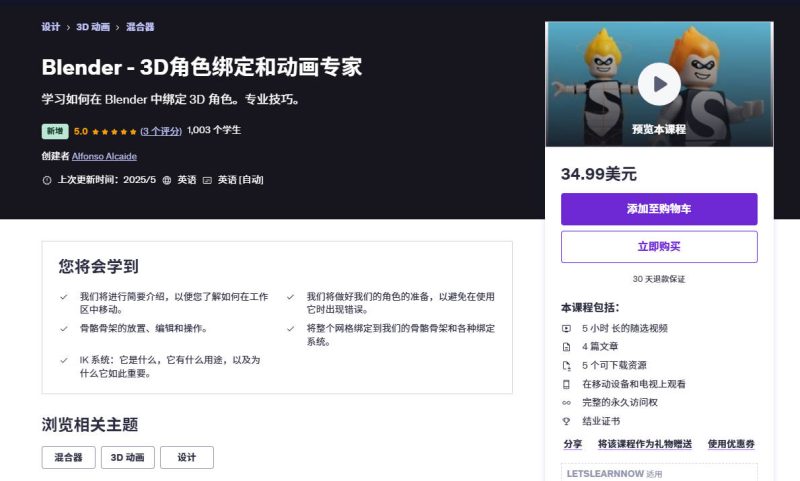
Task: Open the 3D 动画 breadcrumb link
Action: 93,27
